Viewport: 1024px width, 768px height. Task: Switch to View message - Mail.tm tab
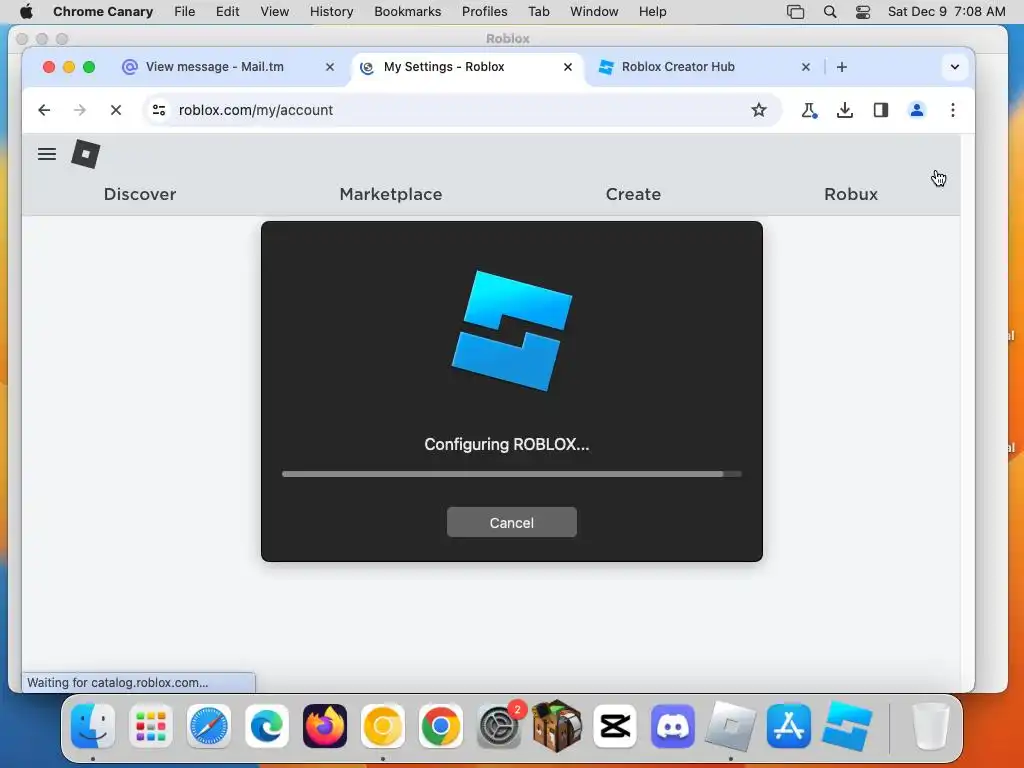[216, 67]
